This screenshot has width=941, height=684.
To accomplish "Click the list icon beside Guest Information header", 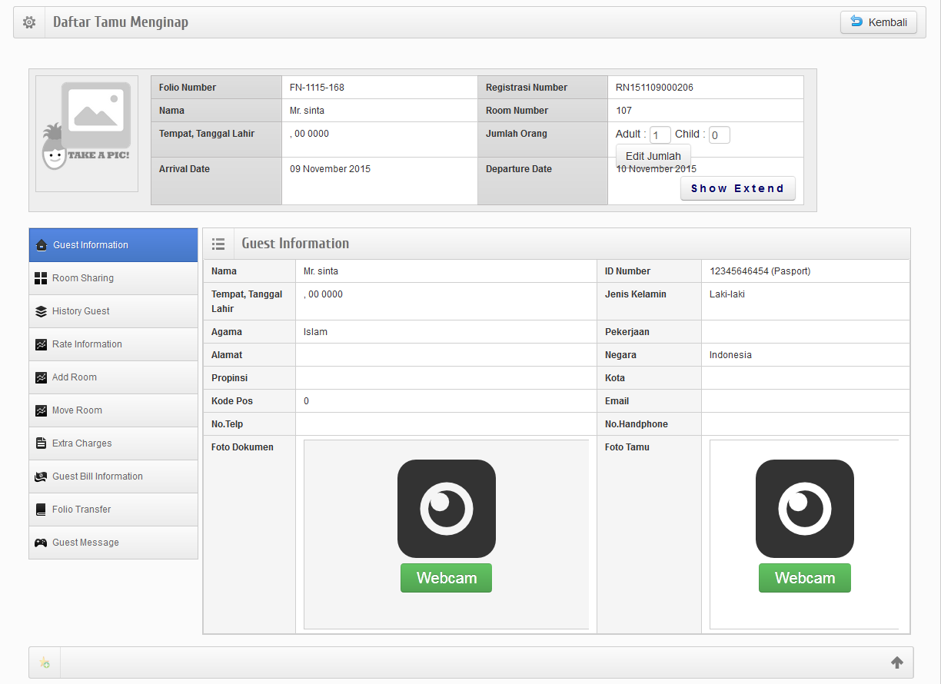I will [x=218, y=244].
